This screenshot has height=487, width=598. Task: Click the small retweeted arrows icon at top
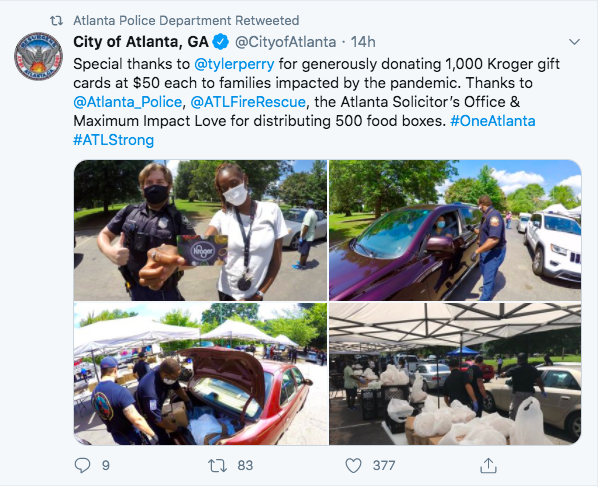pyautogui.click(x=56, y=21)
